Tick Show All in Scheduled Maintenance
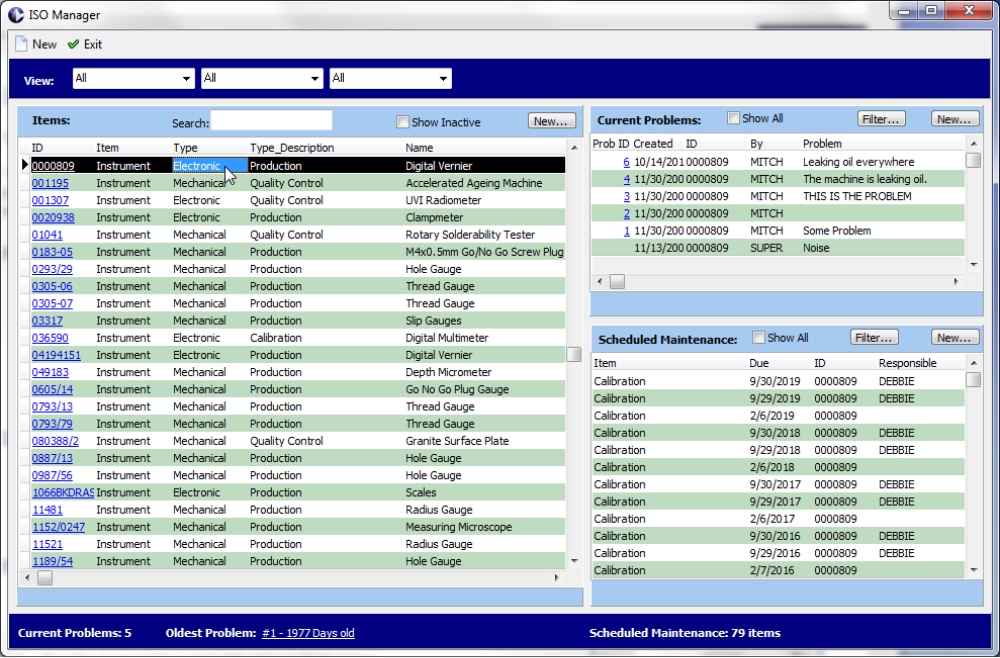This screenshot has width=1000, height=658. [758, 337]
